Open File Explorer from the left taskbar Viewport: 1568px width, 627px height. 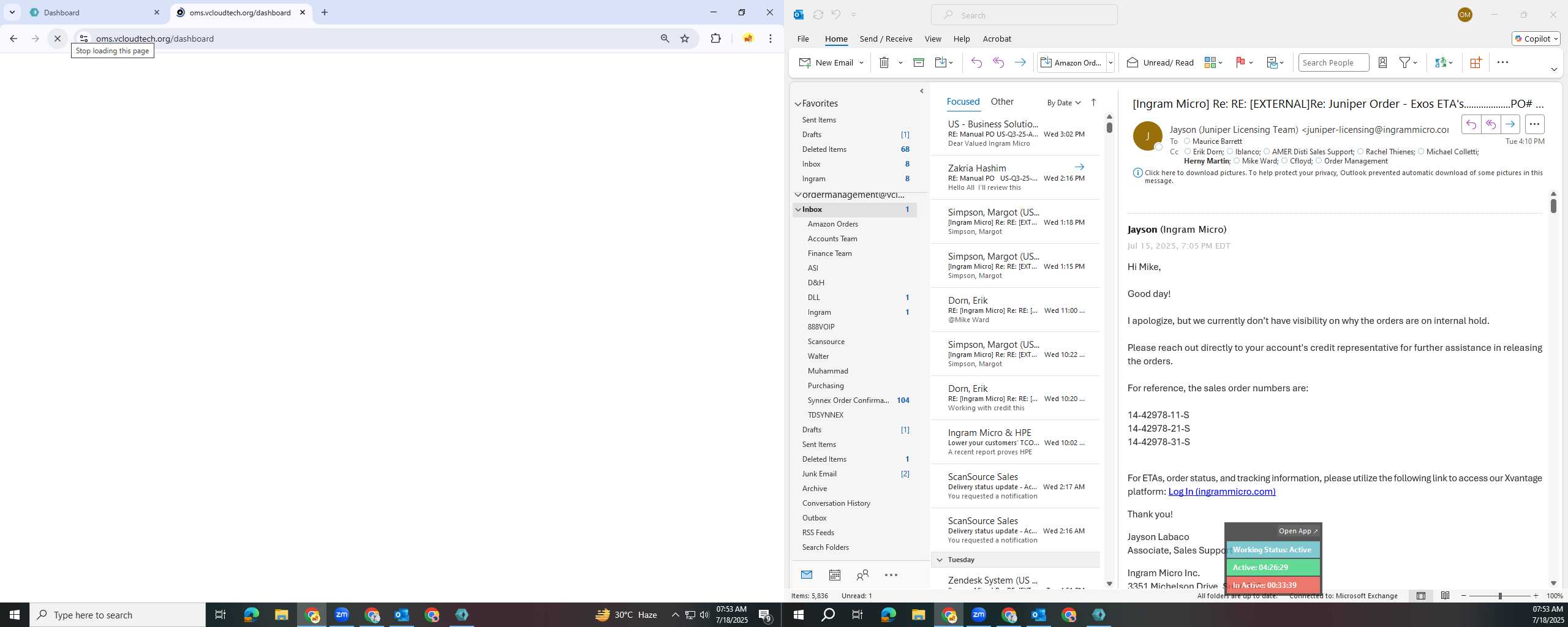[x=281, y=615]
